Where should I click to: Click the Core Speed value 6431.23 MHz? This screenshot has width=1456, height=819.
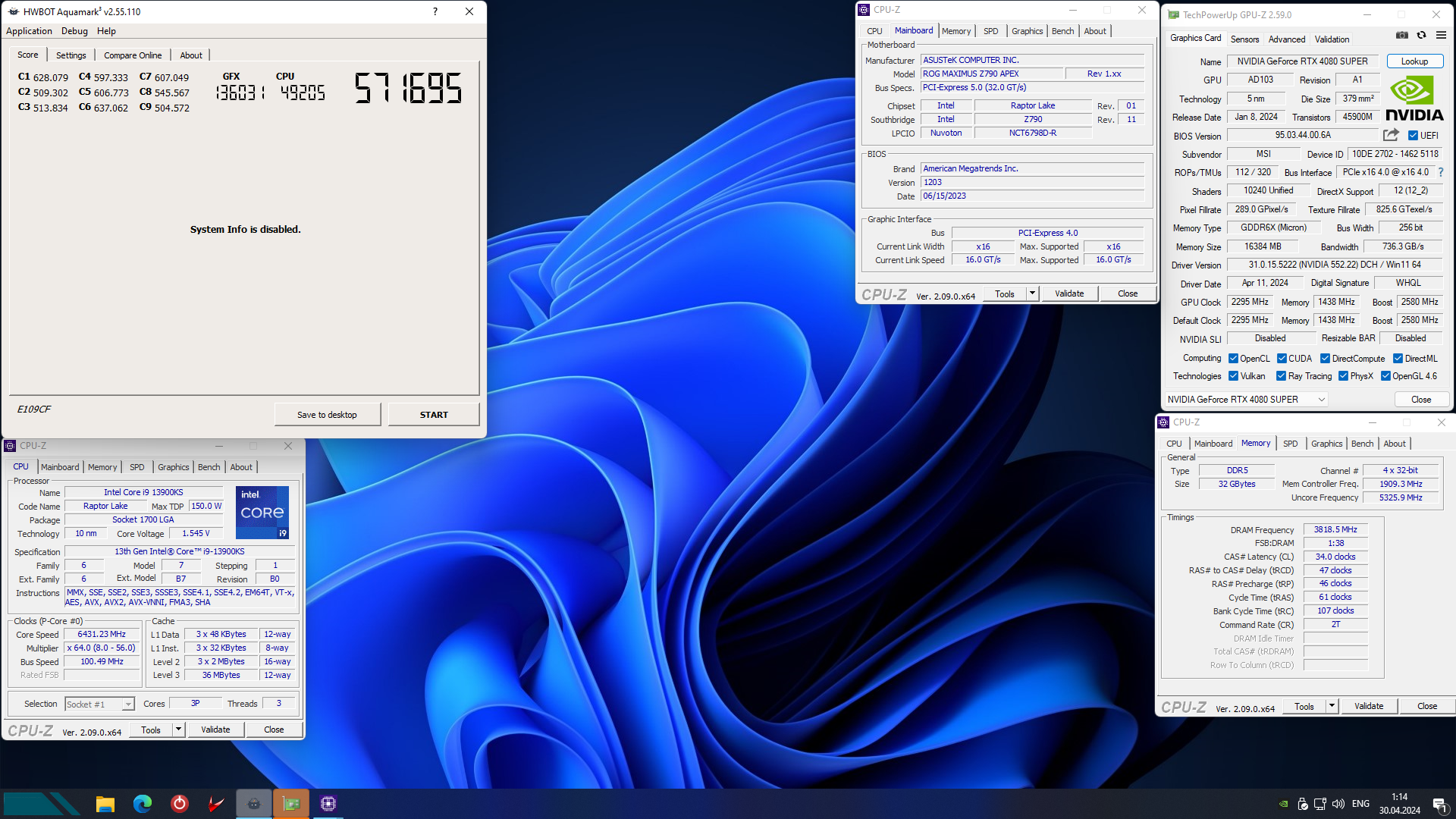(x=102, y=635)
